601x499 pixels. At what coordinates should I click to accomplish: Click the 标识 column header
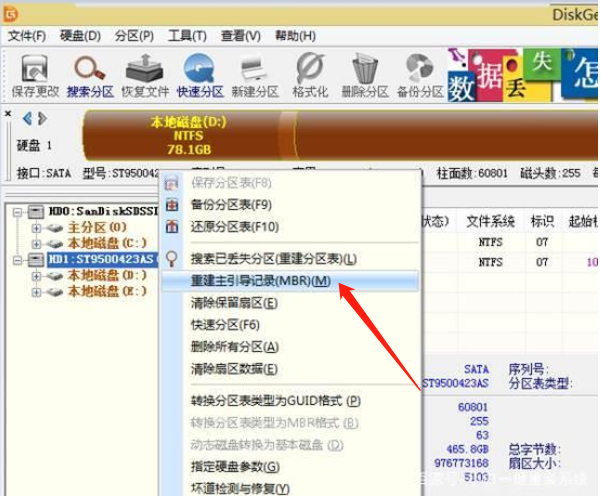click(542, 221)
